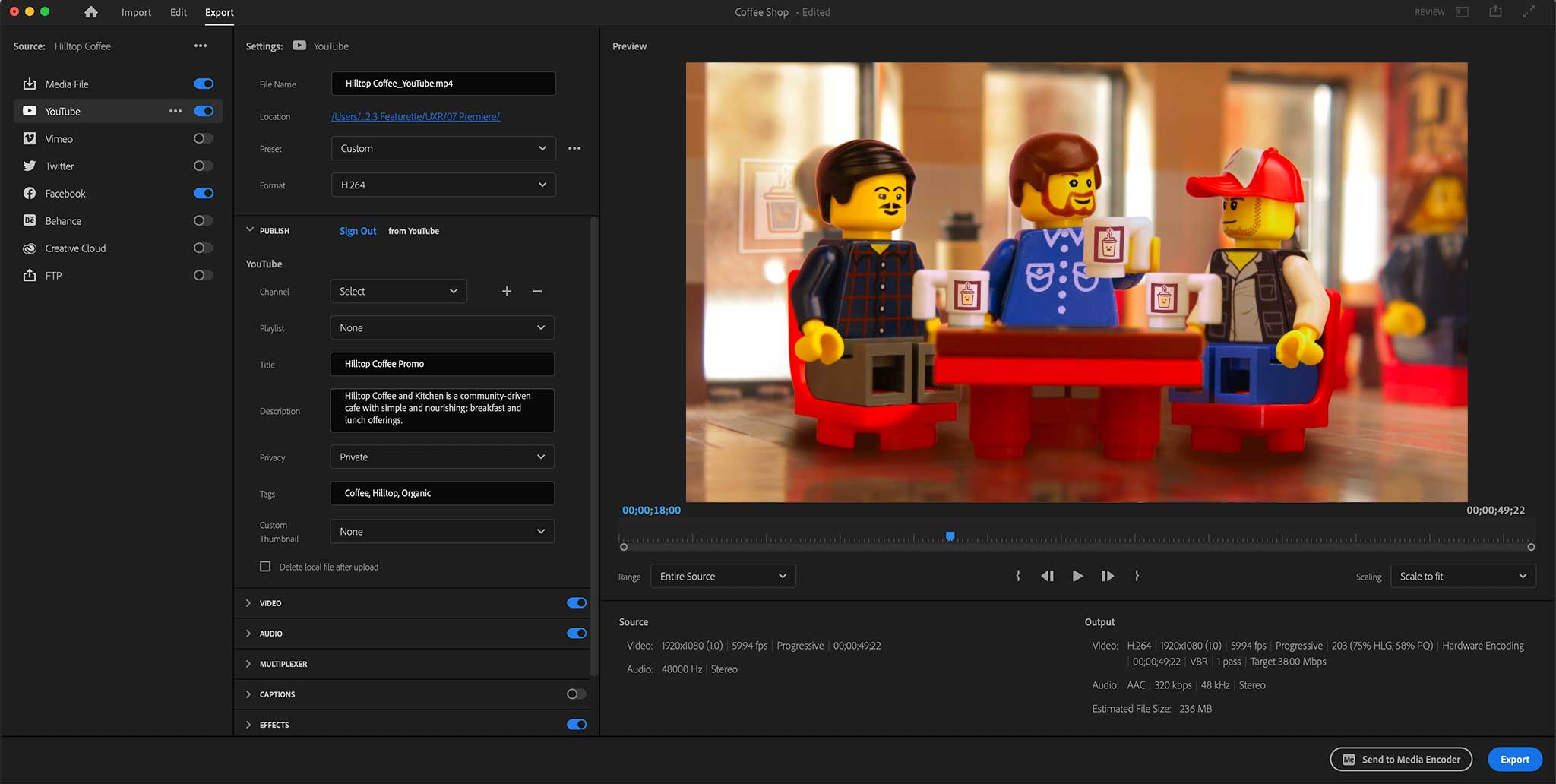Screen dimensions: 1556x784
Task: Expand the VIDEO section
Action: click(248, 602)
